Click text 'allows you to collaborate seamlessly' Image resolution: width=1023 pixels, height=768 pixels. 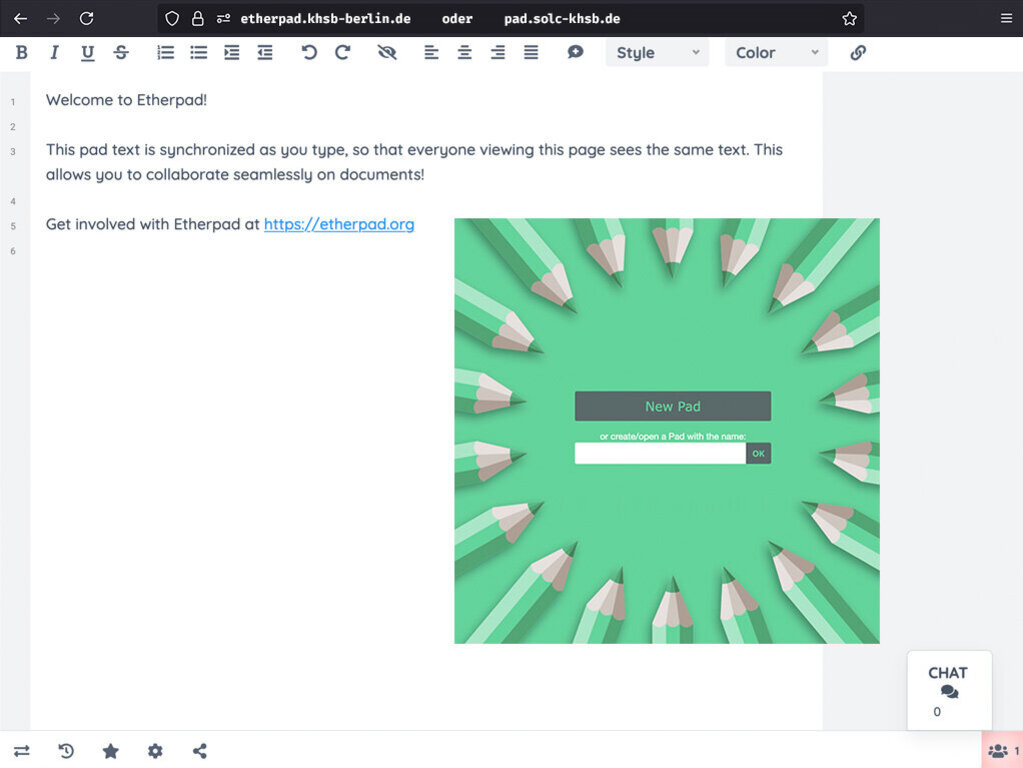point(179,175)
